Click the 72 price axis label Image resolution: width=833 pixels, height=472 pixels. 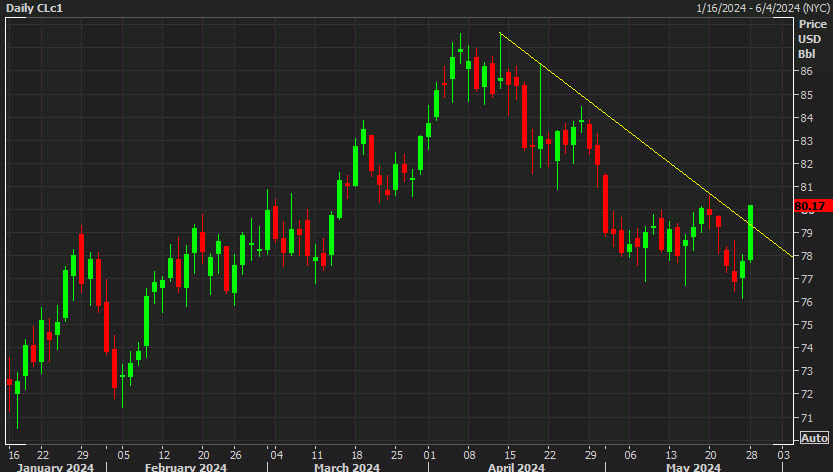tap(806, 394)
